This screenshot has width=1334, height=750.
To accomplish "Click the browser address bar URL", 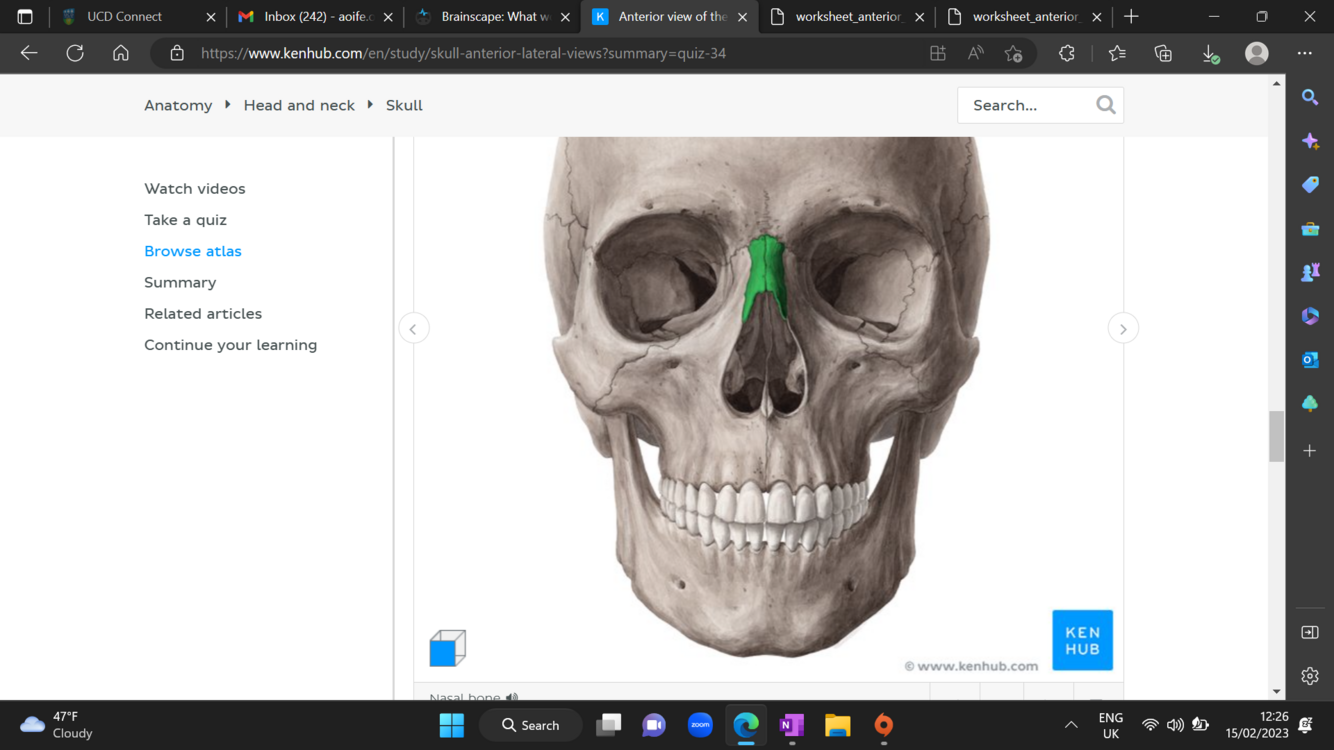I will click(463, 53).
